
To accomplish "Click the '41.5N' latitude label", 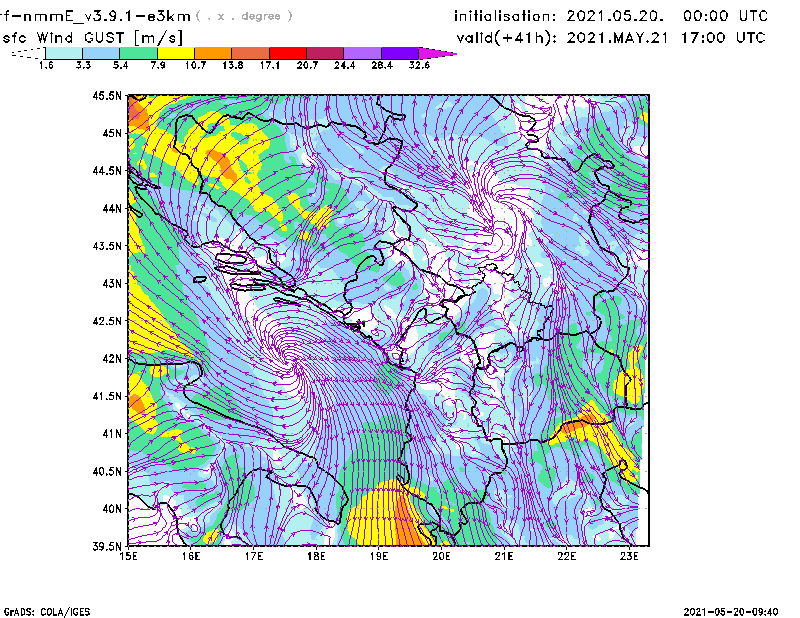I will [107, 396].
